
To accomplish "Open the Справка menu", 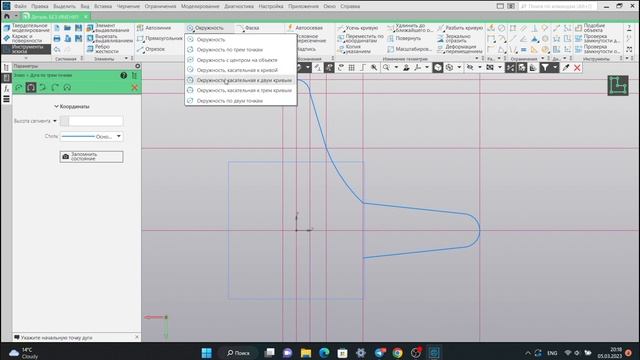I will [350, 6].
